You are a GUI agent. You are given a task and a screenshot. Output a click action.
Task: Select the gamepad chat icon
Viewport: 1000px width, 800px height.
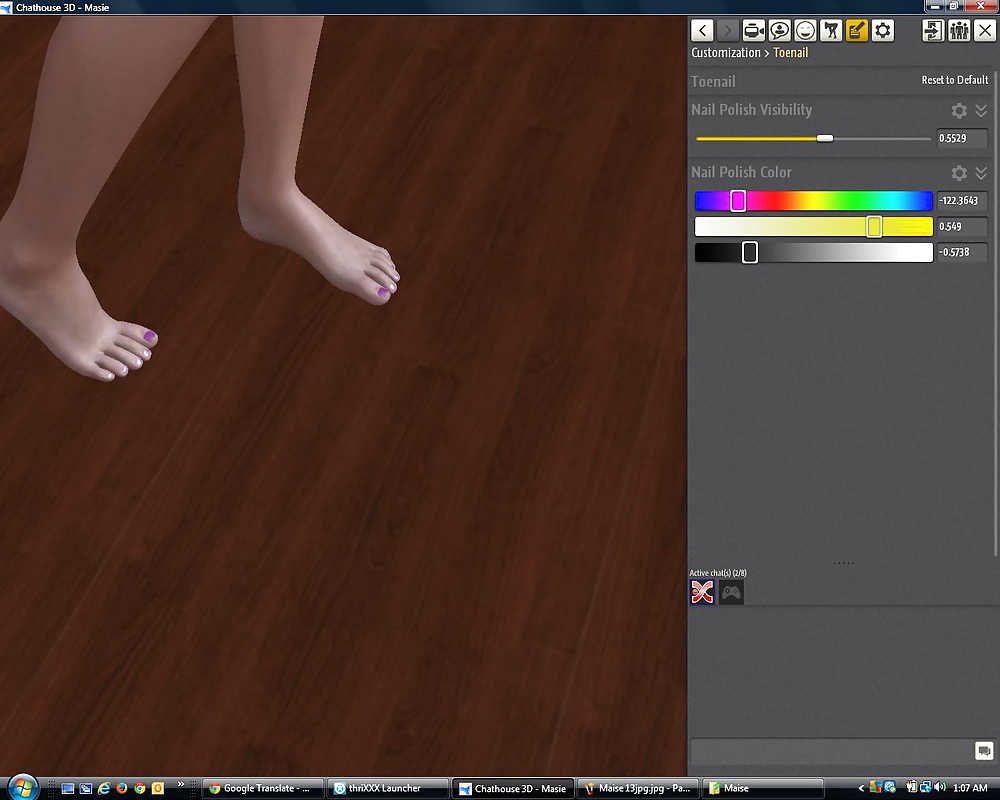click(732, 593)
